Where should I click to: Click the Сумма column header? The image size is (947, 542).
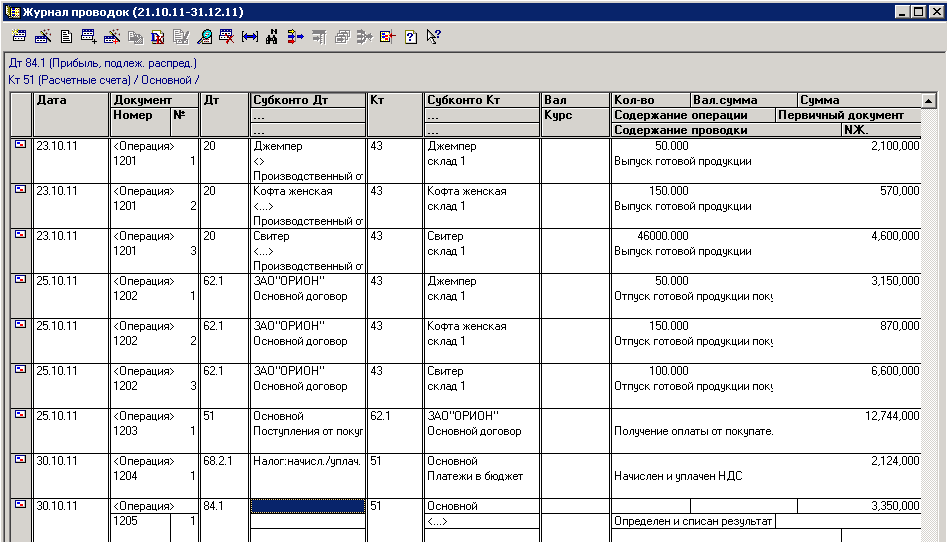pyautogui.click(x=859, y=100)
